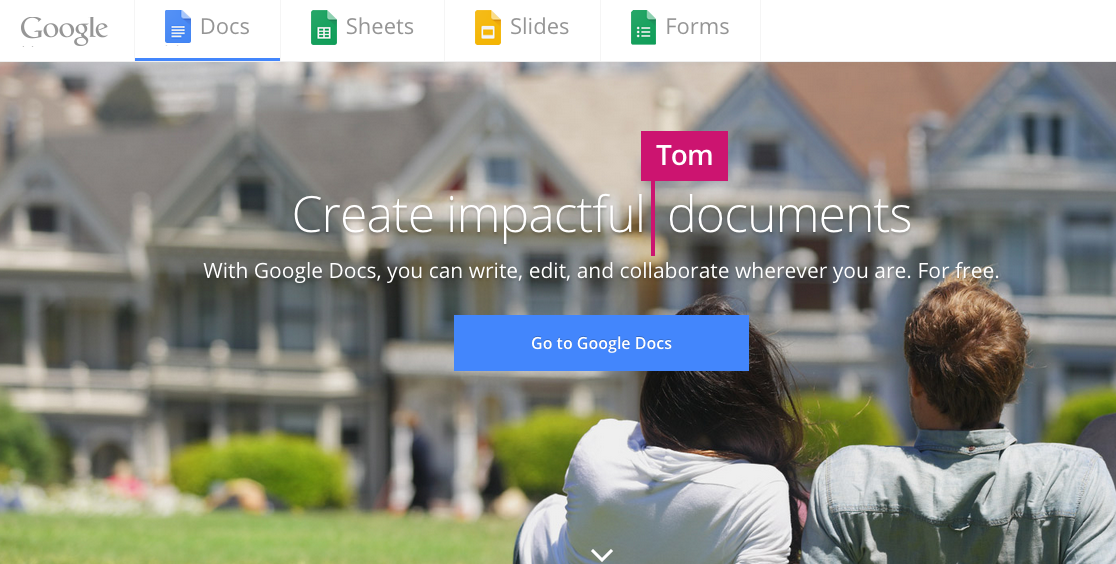Click the down chevron arrow
Image resolution: width=1116 pixels, height=564 pixels.
tap(602, 555)
